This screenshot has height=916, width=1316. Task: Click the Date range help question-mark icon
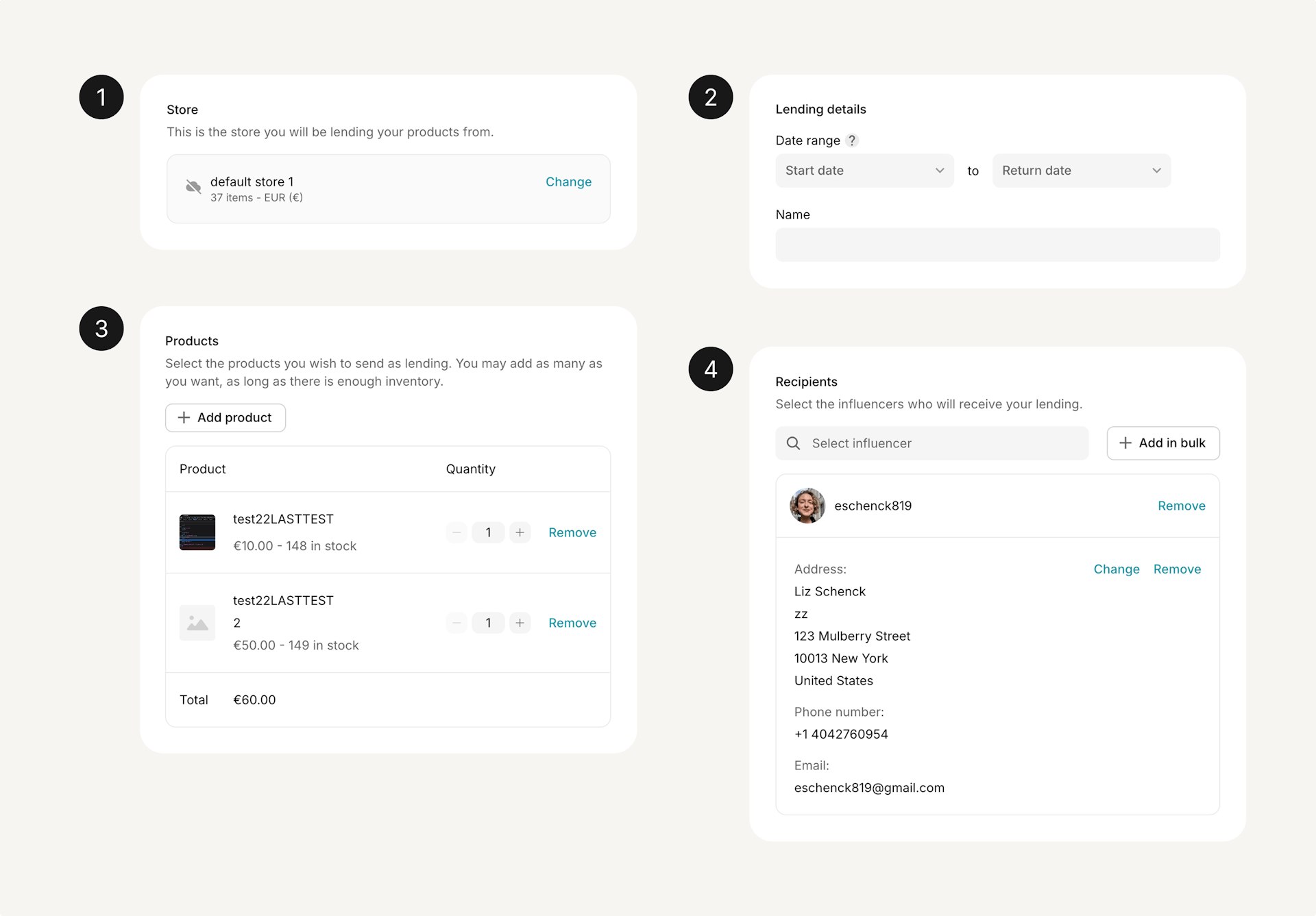[x=852, y=140]
